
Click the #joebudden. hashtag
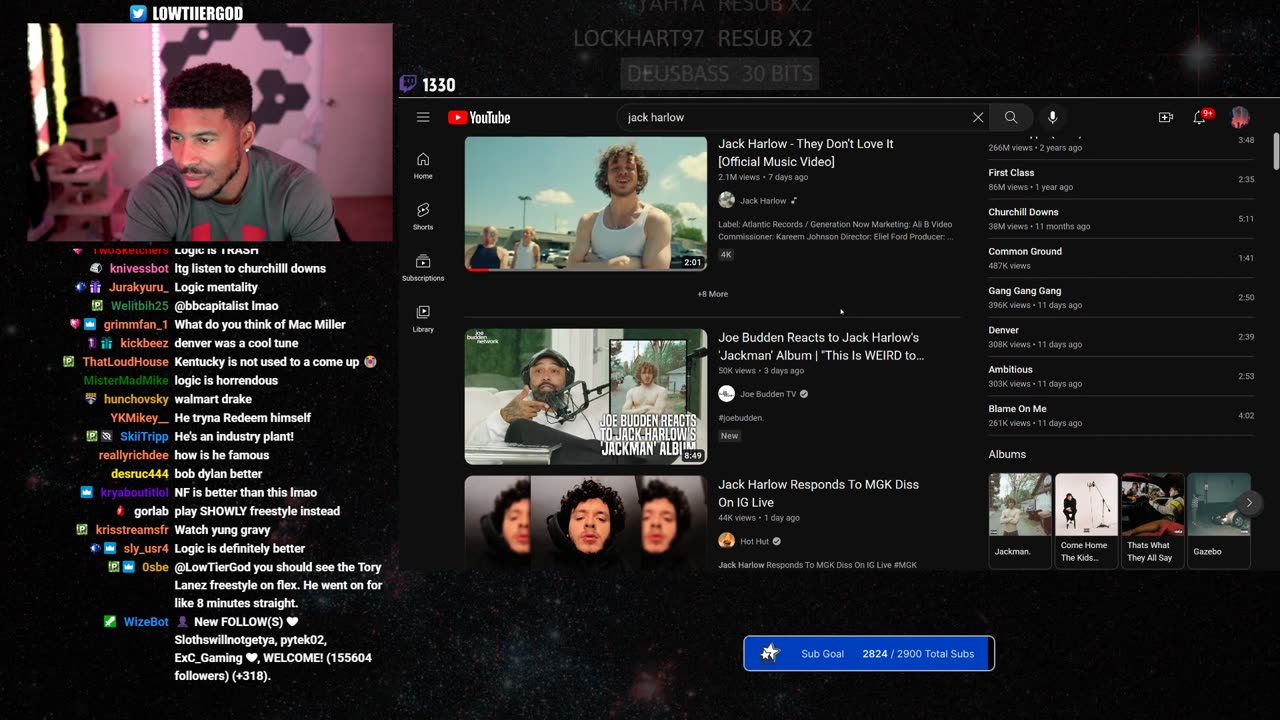tap(741, 418)
